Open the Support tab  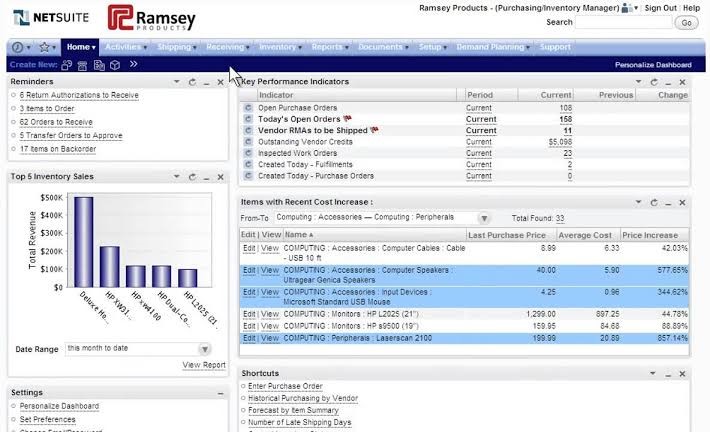pos(555,47)
